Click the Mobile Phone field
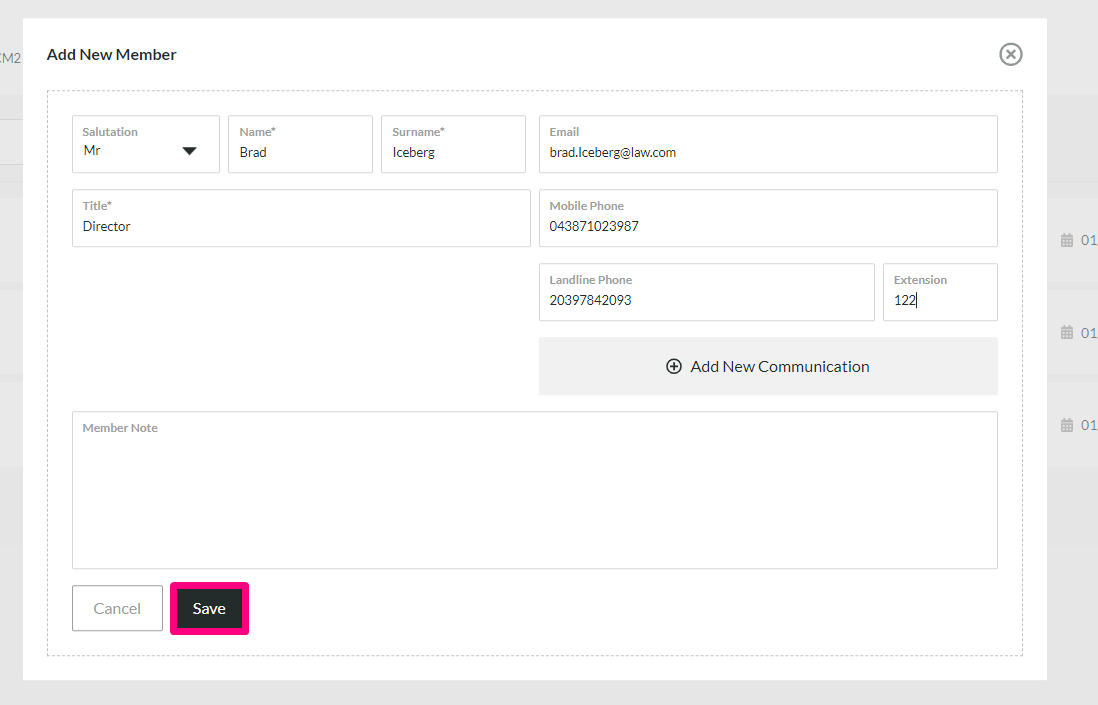The image size is (1098, 705). pos(768,218)
